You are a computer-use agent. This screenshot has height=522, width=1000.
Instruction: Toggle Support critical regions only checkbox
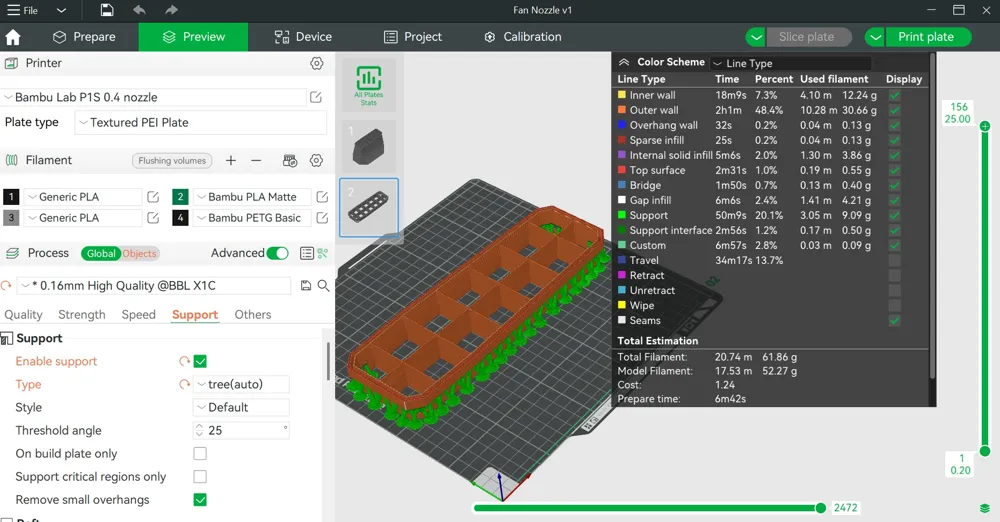(200, 477)
